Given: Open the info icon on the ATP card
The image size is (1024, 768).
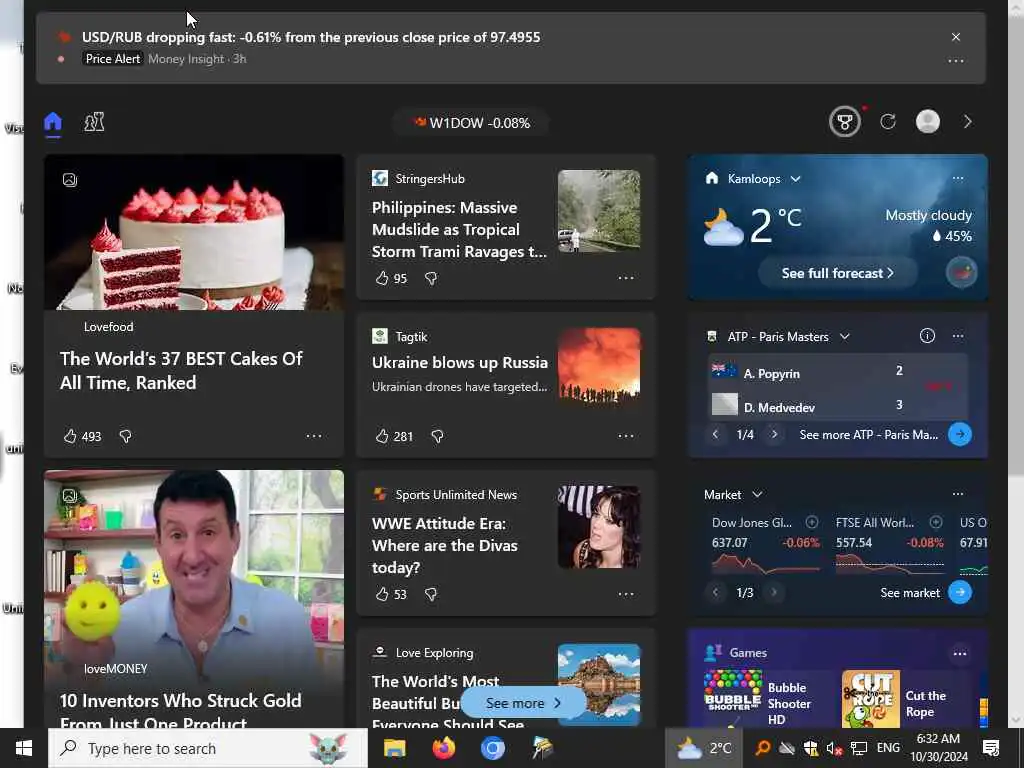Looking at the screenshot, I should [927, 336].
